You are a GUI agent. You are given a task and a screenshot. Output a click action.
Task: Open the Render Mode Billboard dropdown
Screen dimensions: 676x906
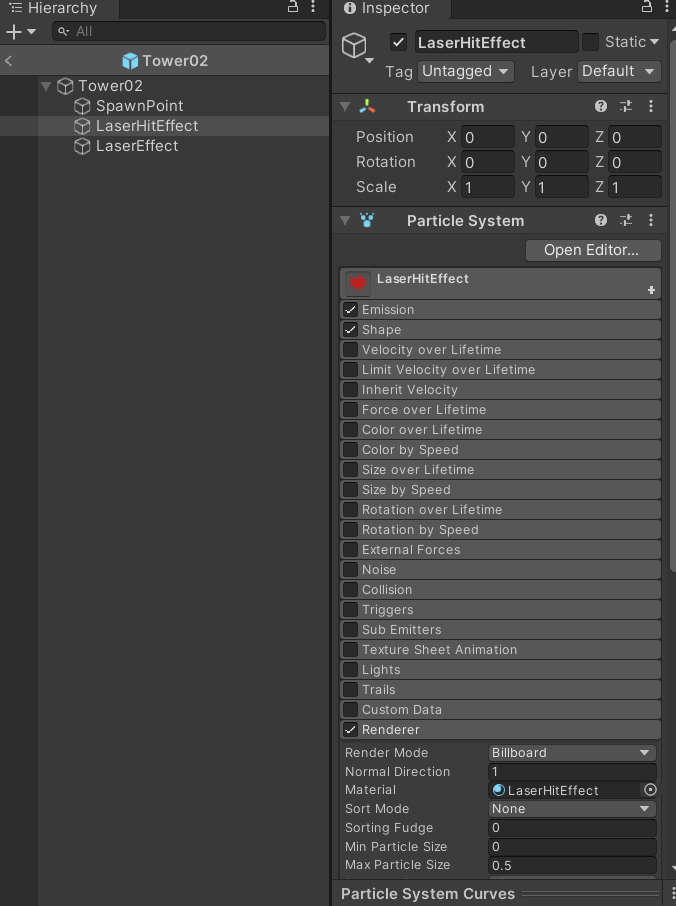click(572, 753)
